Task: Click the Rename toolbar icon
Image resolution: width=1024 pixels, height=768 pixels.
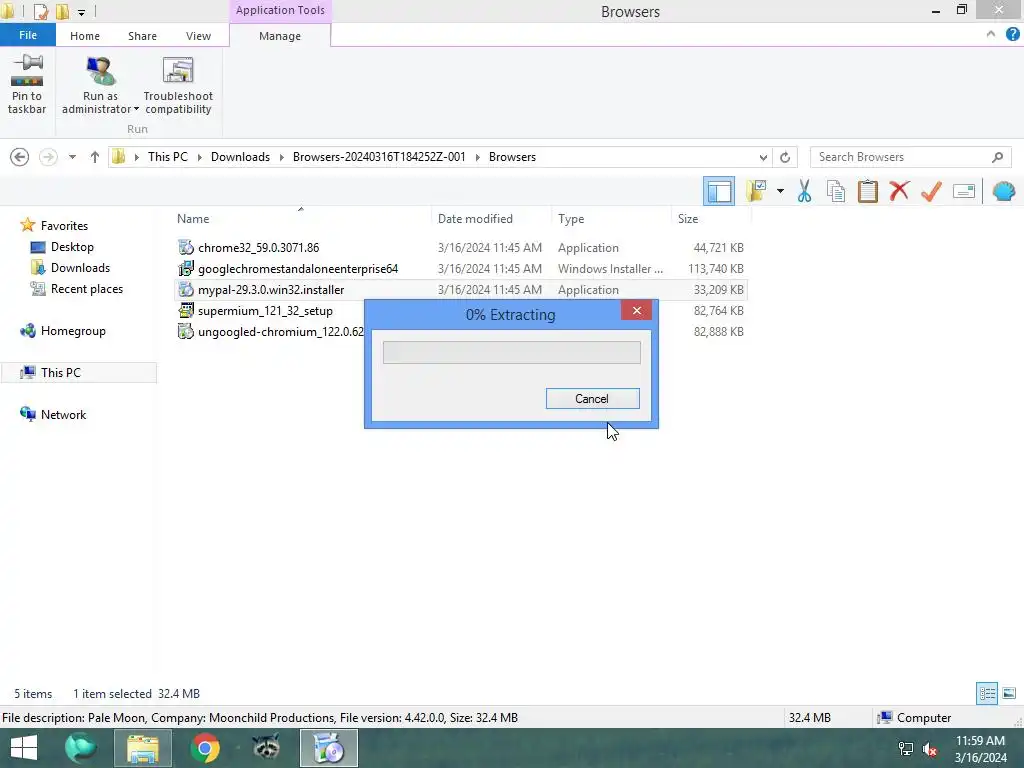Action: click(964, 191)
